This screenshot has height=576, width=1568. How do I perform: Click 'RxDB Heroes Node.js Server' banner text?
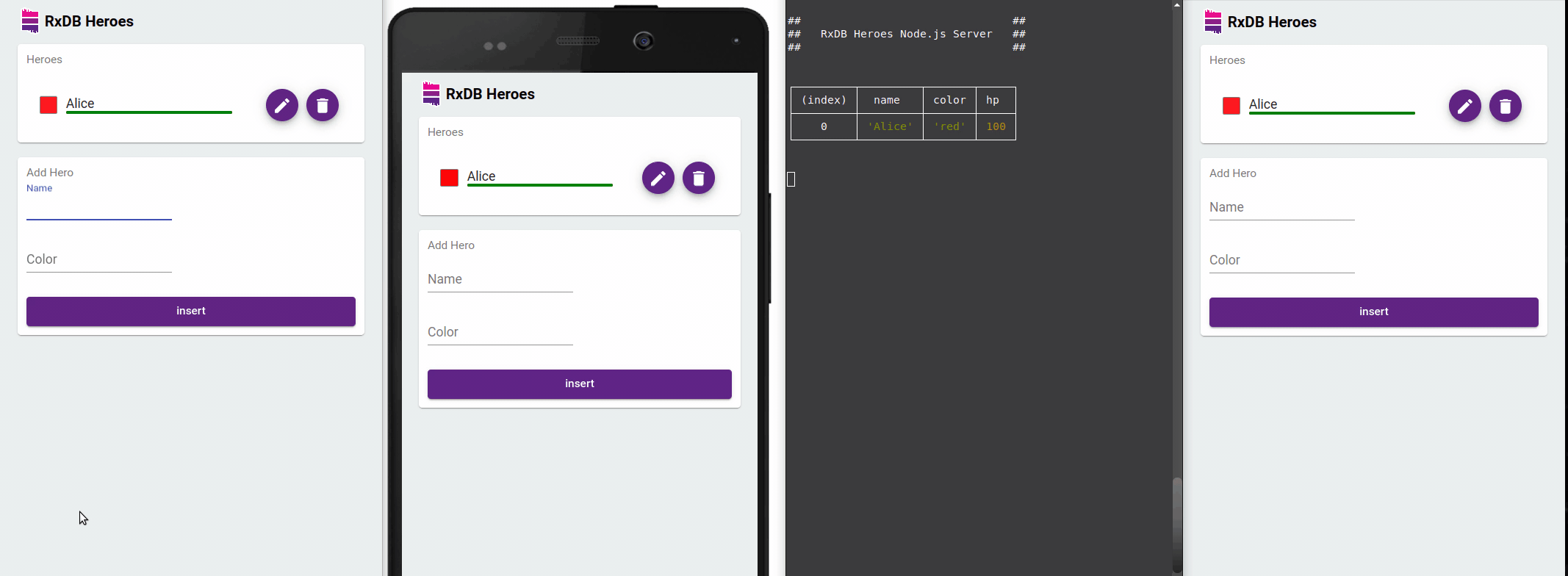tap(906, 34)
